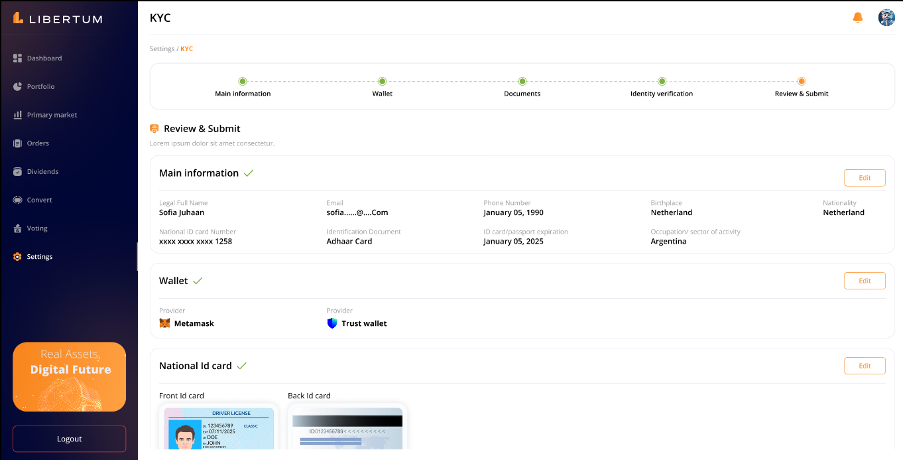Open the Front Id card thumbnail
Viewport: 904px width, 460px height.
[x=219, y=428]
